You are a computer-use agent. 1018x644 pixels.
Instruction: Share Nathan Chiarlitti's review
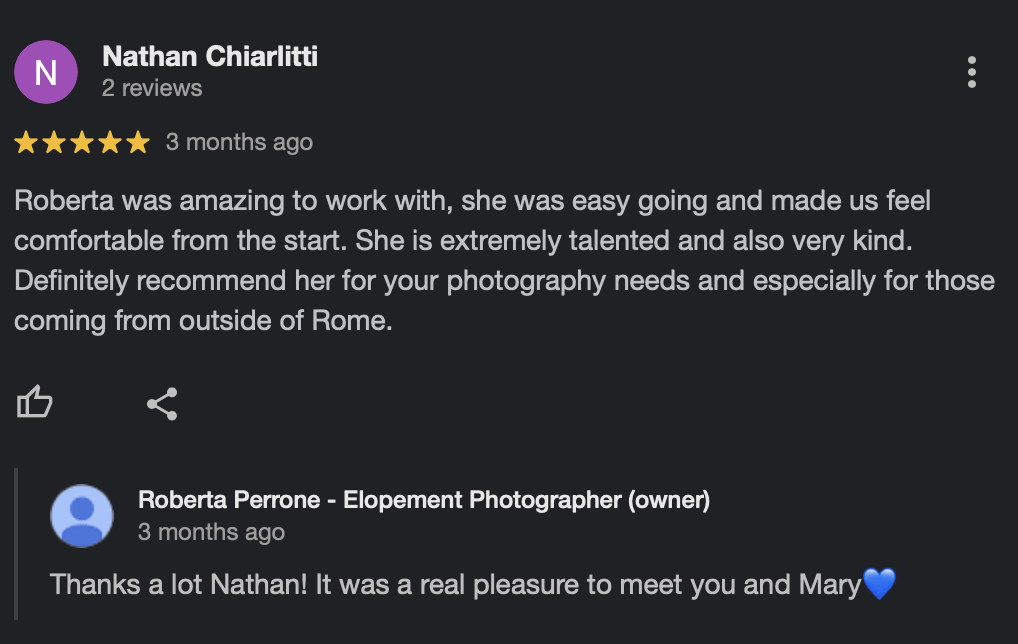[x=162, y=404]
